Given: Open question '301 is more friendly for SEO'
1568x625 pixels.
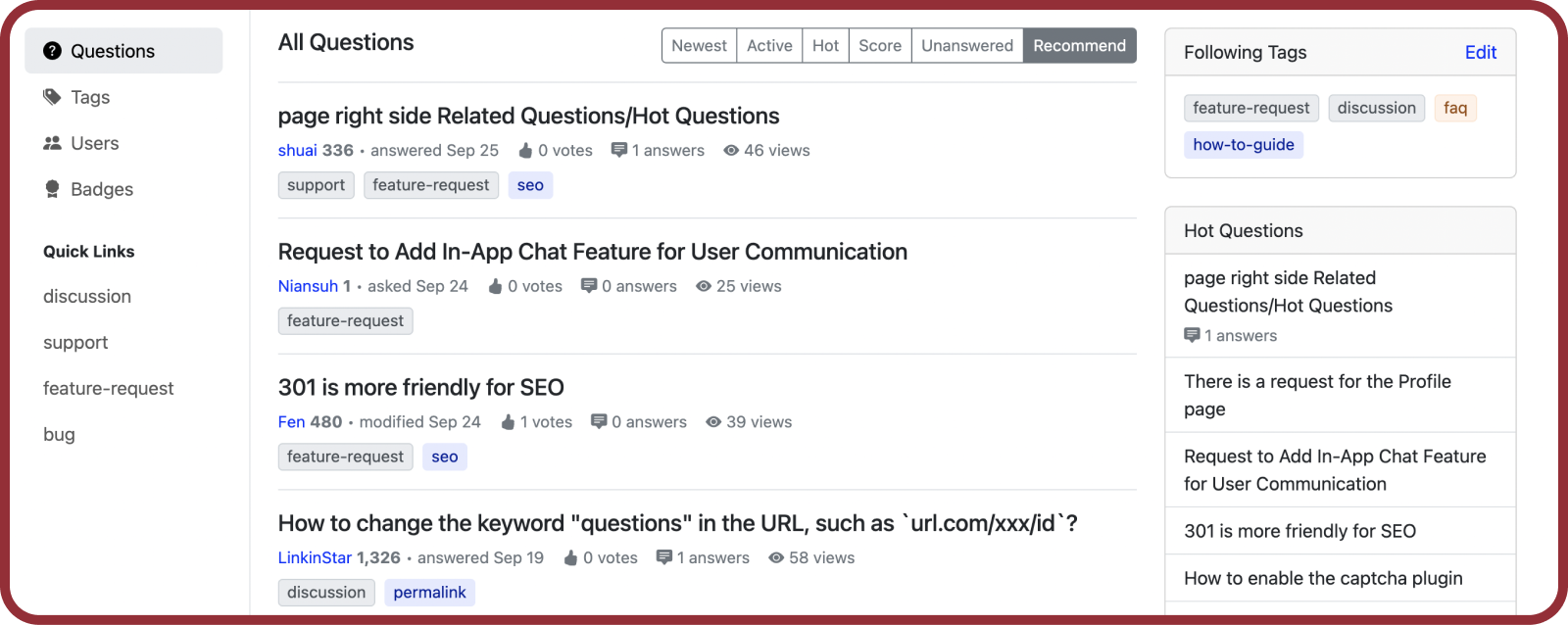Looking at the screenshot, I should (420, 388).
